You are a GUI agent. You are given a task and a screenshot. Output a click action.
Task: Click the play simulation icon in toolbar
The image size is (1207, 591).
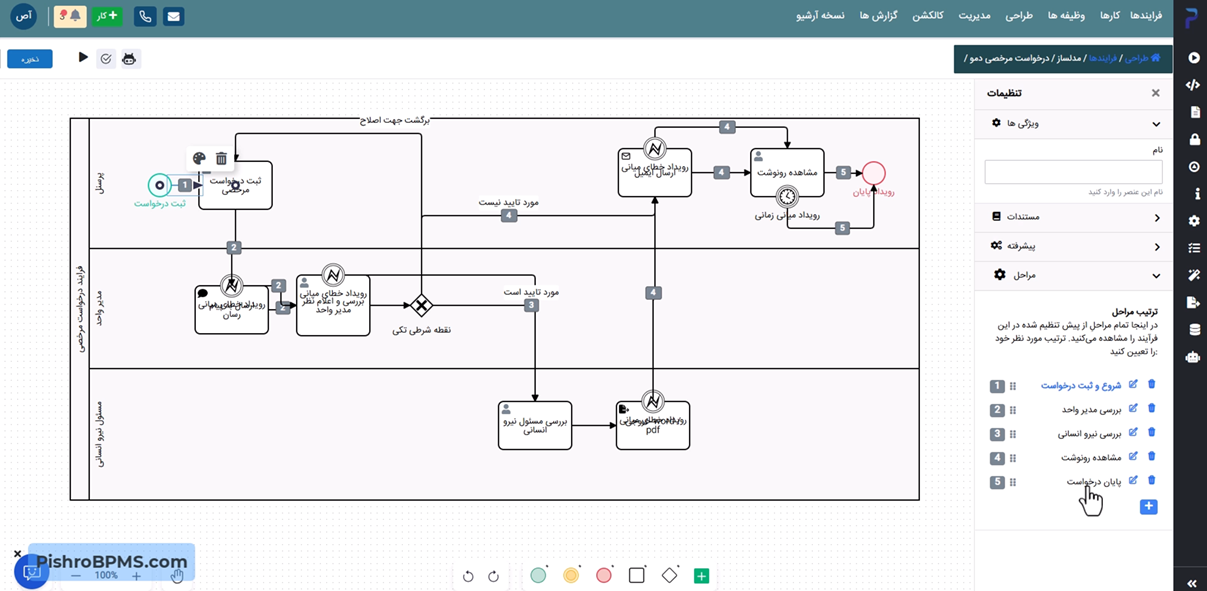pyautogui.click(x=83, y=58)
